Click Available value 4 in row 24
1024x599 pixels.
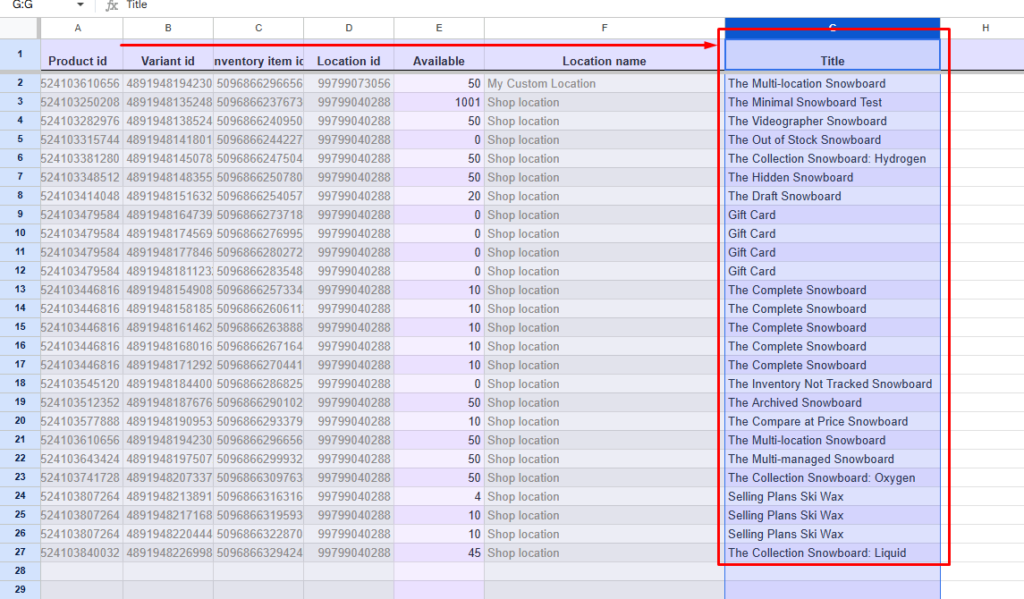439,496
